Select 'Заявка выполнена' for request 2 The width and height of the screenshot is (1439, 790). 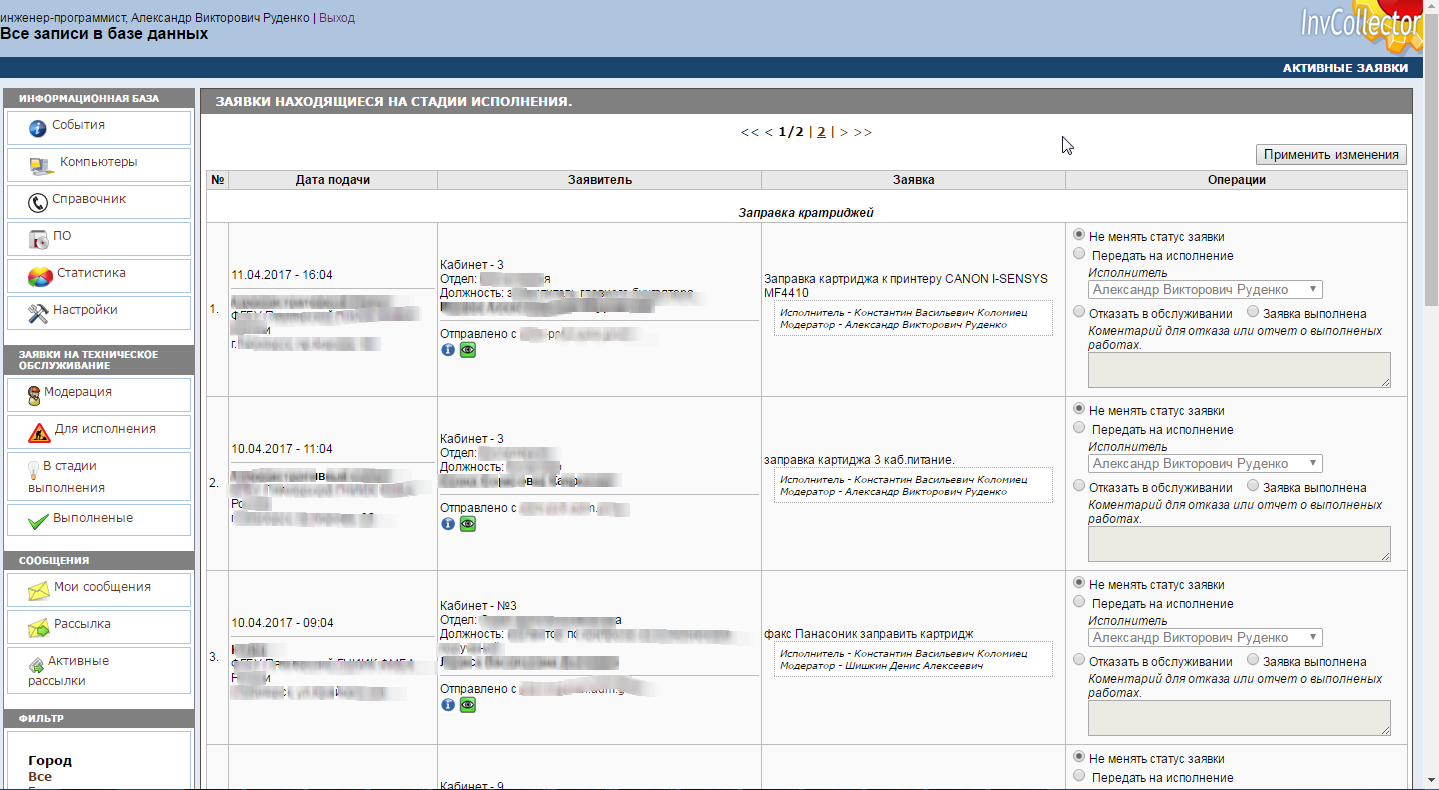[x=1253, y=486]
